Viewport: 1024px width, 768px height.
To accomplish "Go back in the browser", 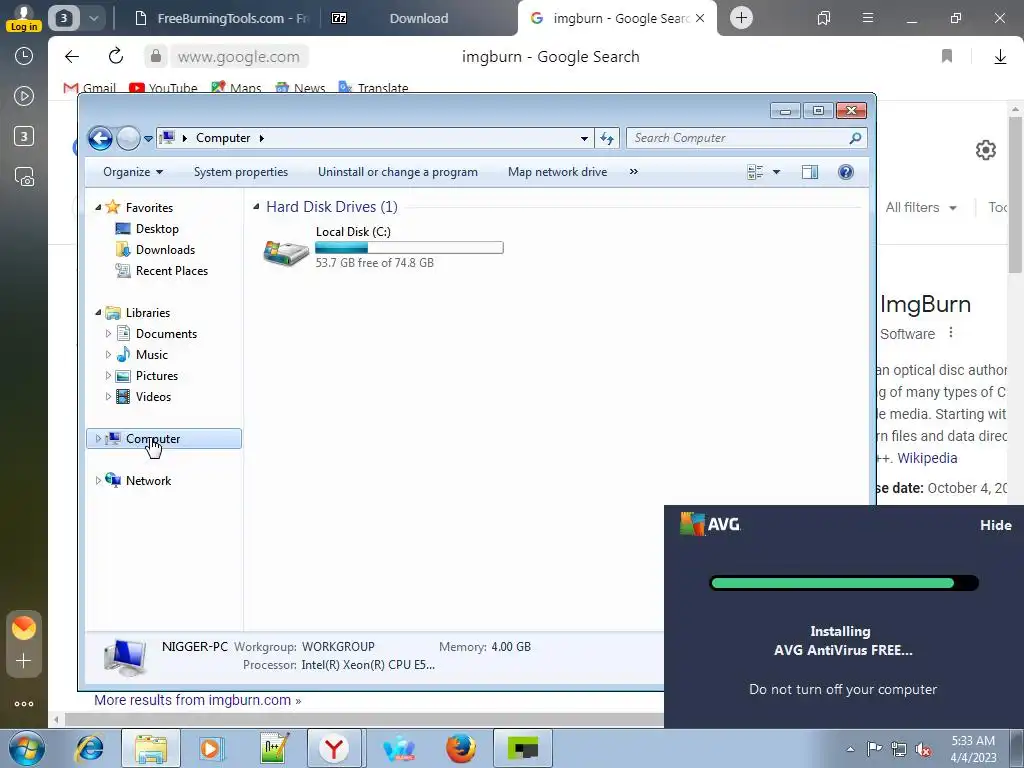I will click(x=72, y=56).
